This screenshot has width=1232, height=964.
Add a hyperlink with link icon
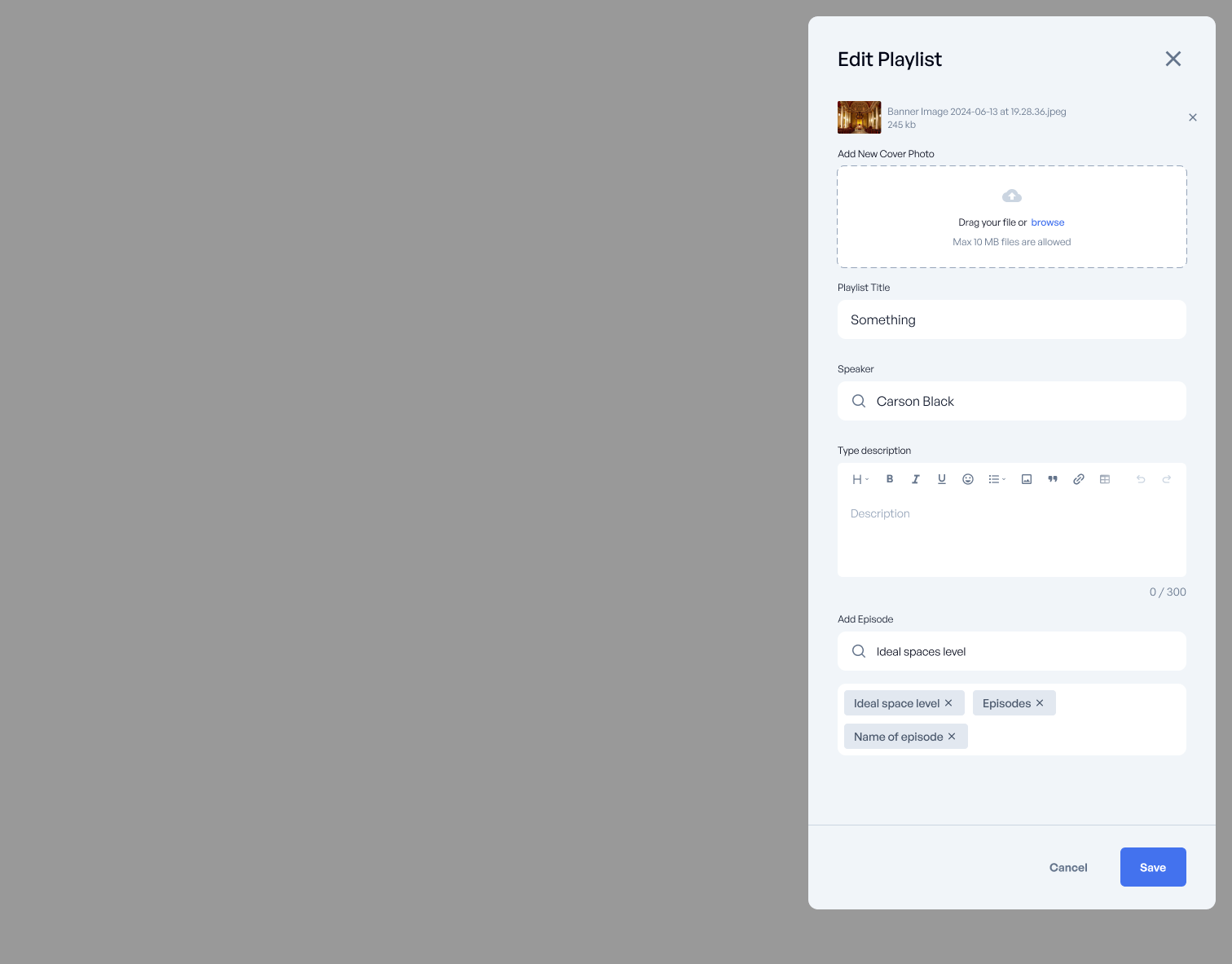click(1079, 479)
